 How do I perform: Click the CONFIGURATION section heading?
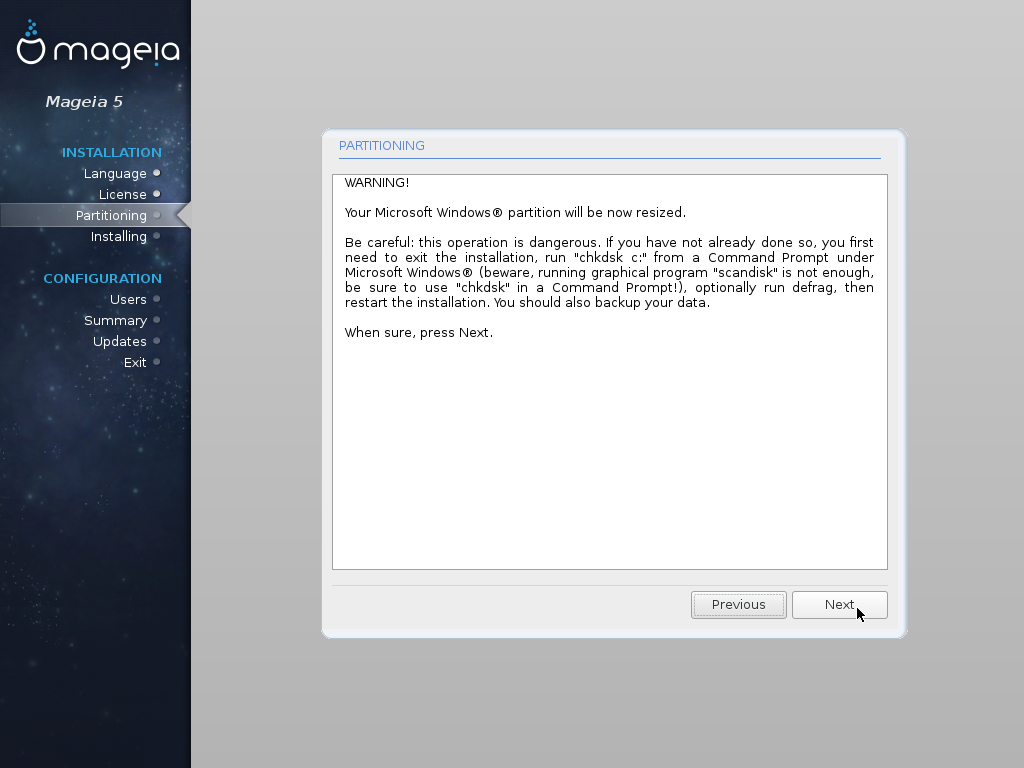pyautogui.click(x=103, y=279)
